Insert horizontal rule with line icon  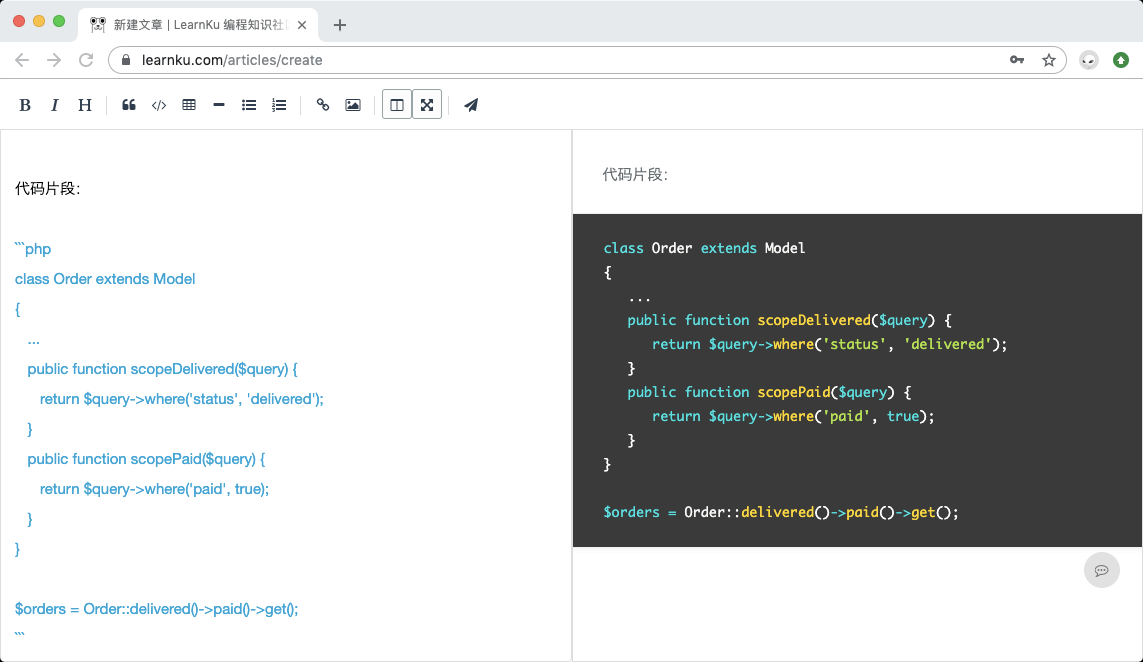point(219,105)
